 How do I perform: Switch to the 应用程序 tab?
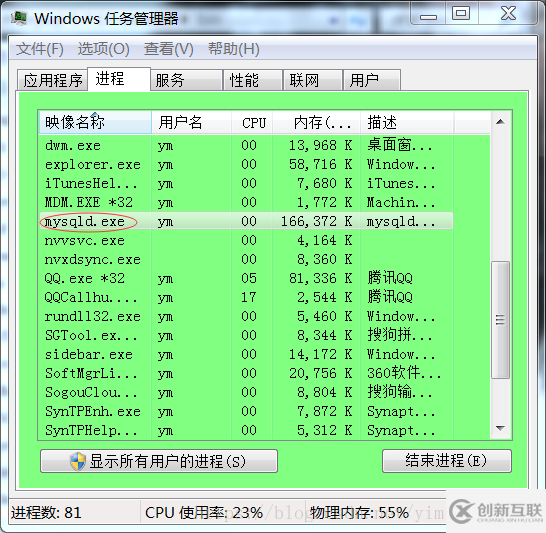tap(53, 80)
